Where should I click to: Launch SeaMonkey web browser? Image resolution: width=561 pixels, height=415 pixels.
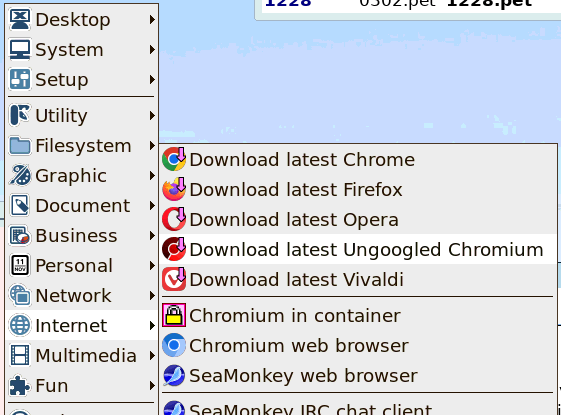click(358, 376)
